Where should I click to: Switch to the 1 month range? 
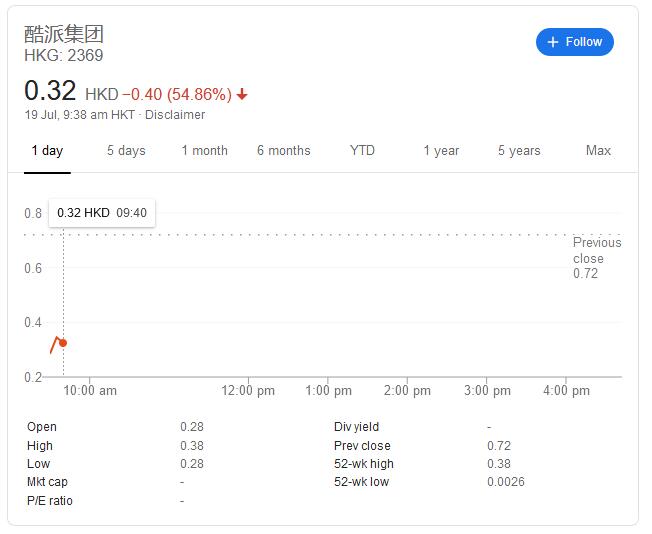(x=204, y=151)
